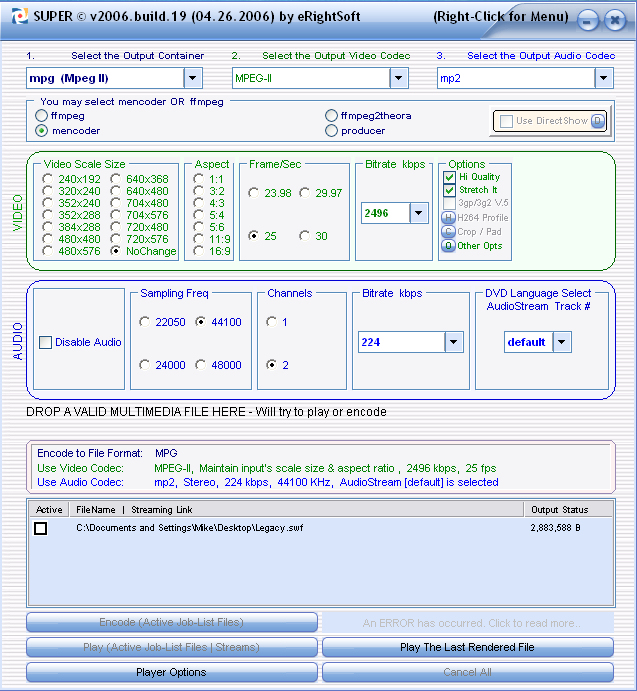Set aspect ratio to 16:9
The width and height of the screenshot is (637, 691).
pyautogui.click(x=198, y=251)
